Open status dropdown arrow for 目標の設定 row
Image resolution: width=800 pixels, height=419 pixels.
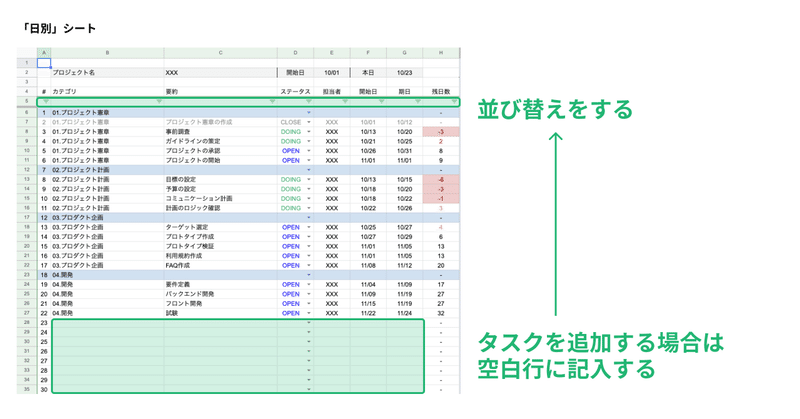tap(309, 180)
